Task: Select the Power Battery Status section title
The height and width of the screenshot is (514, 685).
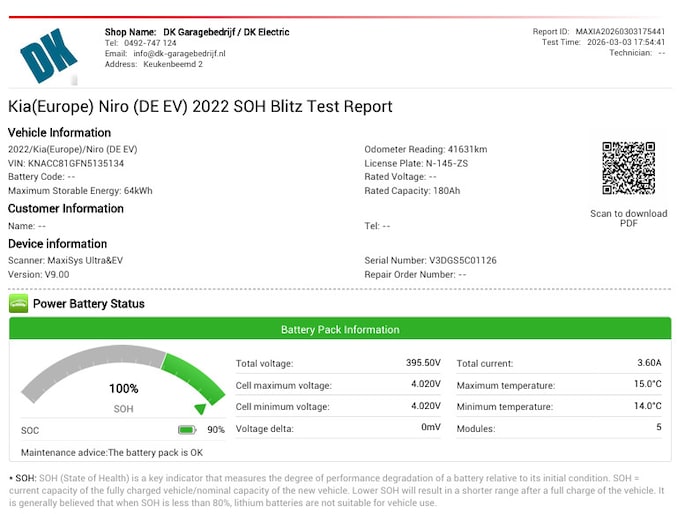Action: 88,304
